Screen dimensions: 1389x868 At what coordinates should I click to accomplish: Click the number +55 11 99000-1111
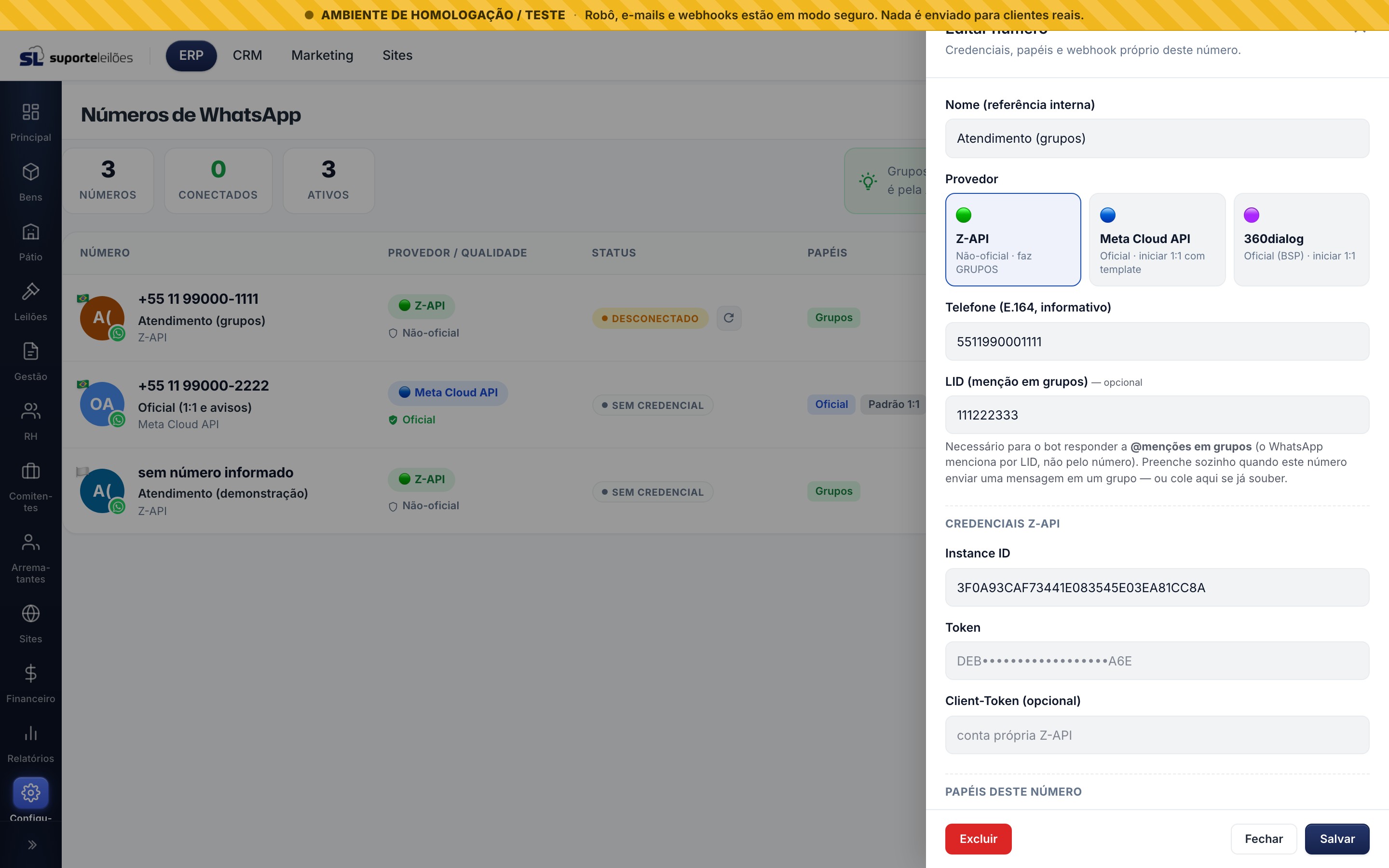[198, 299]
